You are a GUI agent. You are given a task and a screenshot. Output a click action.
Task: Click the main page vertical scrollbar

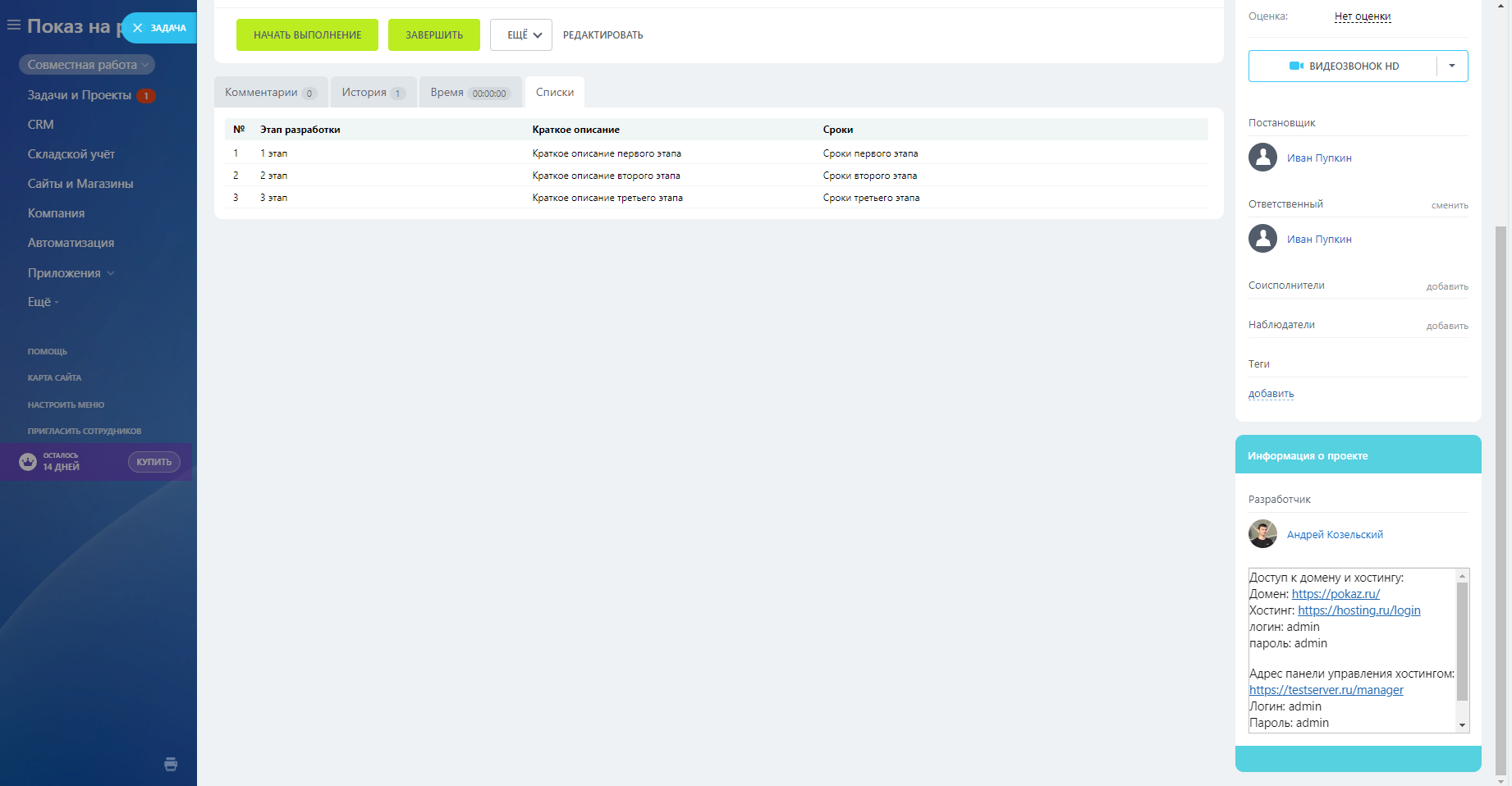(x=1501, y=500)
